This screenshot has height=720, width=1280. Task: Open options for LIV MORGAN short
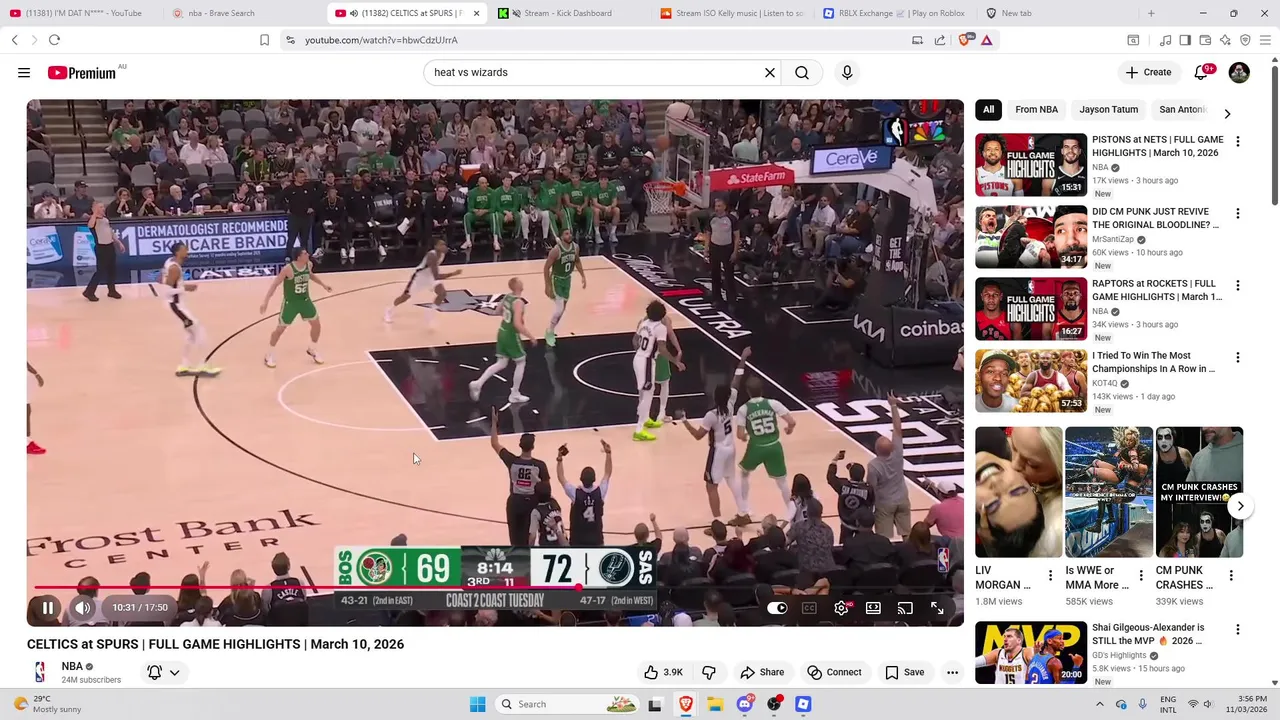click(1050, 575)
